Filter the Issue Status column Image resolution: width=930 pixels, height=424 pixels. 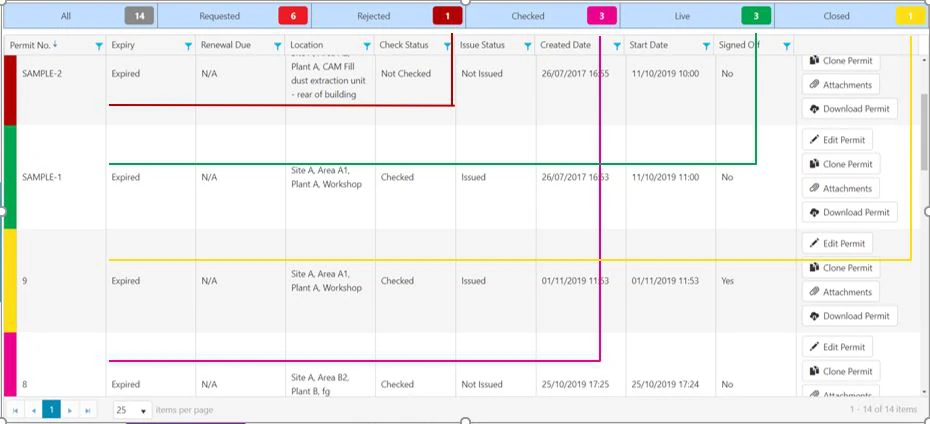coord(527,46)
